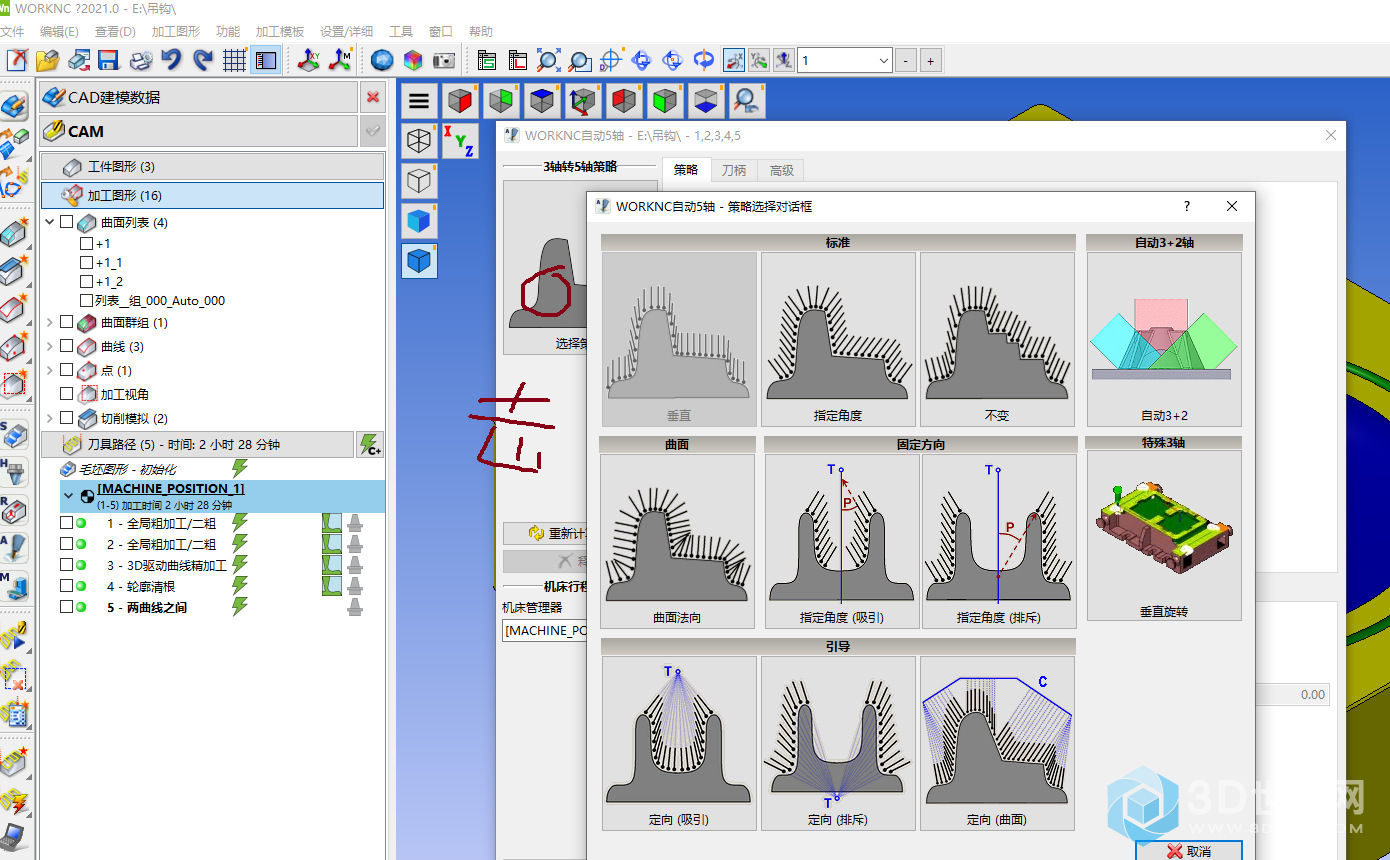Click the 取消 cancel button
1390x860 pixels.
(1189, 851)
